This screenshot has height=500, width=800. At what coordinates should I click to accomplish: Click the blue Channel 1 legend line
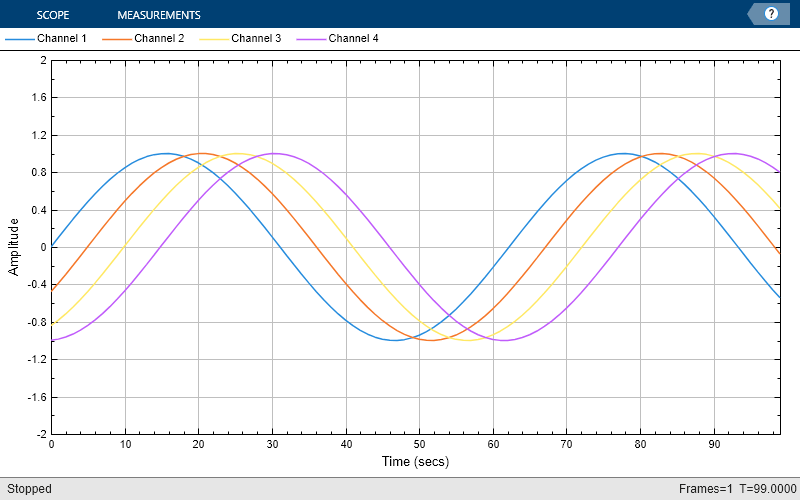pos(20,39)
